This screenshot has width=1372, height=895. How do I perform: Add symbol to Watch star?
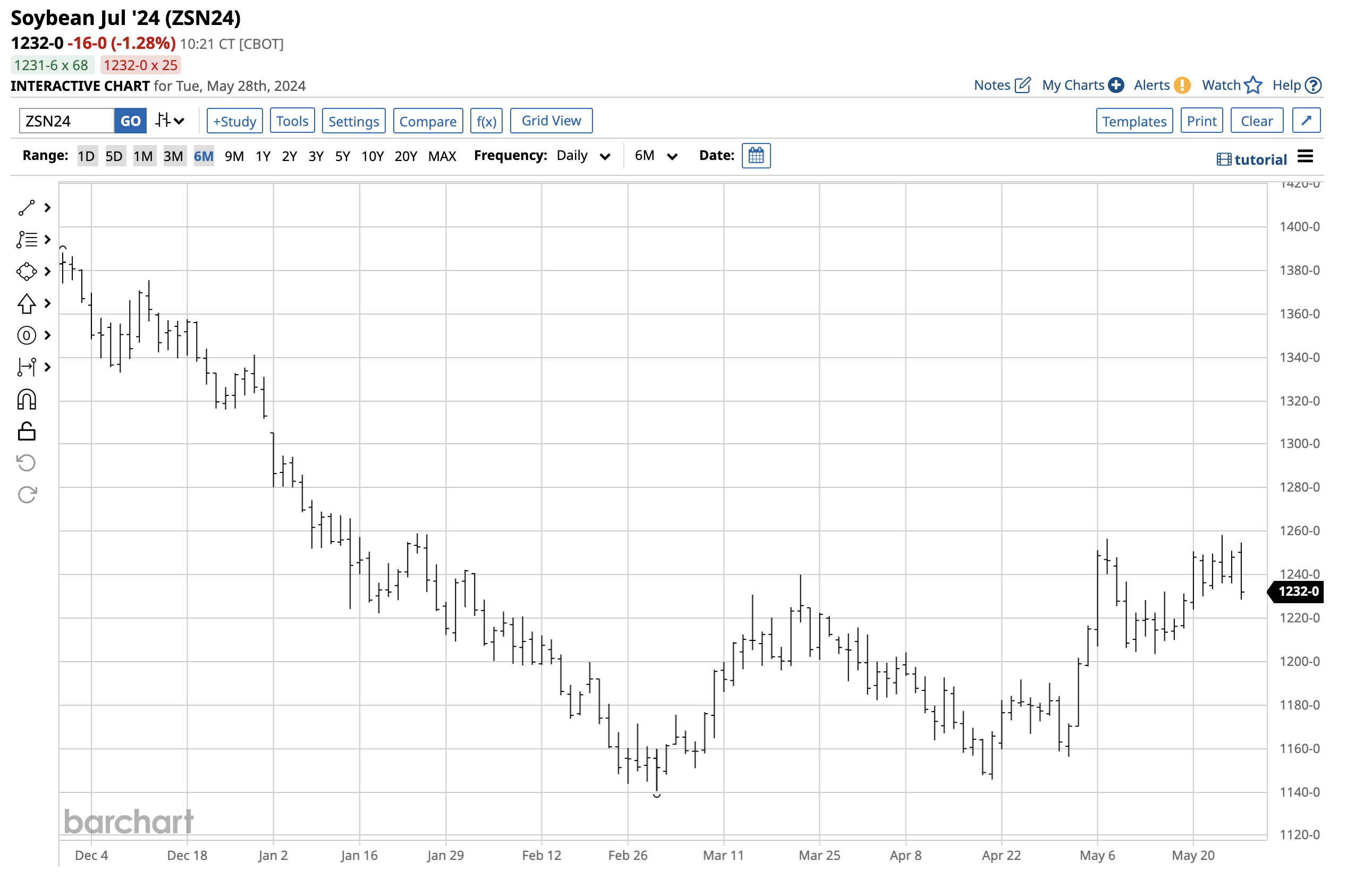pos(1254,86)
